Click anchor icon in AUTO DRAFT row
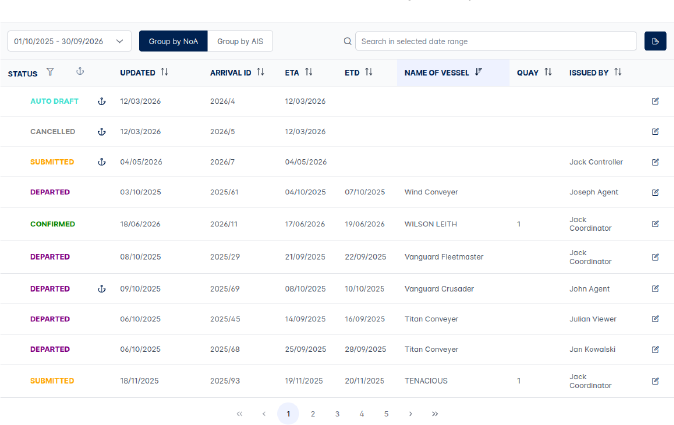Image resolution: width=674 pixels, height=425 pixels. 101,101
